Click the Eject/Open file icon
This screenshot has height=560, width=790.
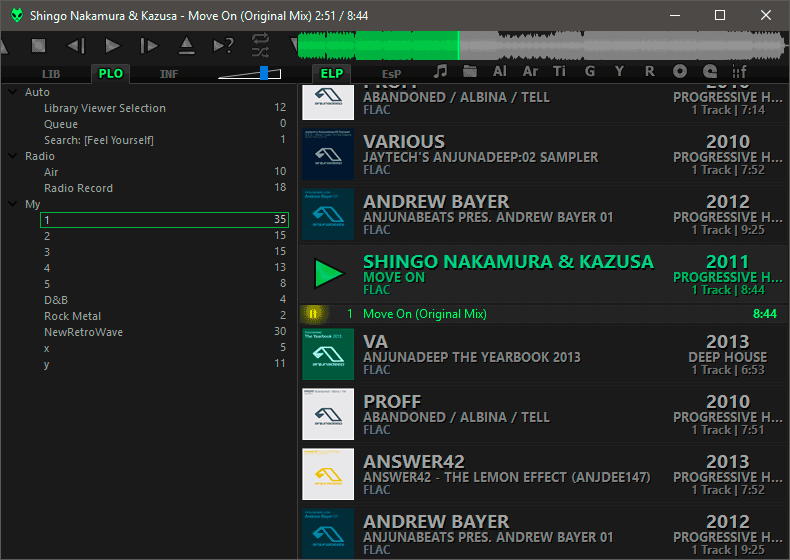click(186, 46)
